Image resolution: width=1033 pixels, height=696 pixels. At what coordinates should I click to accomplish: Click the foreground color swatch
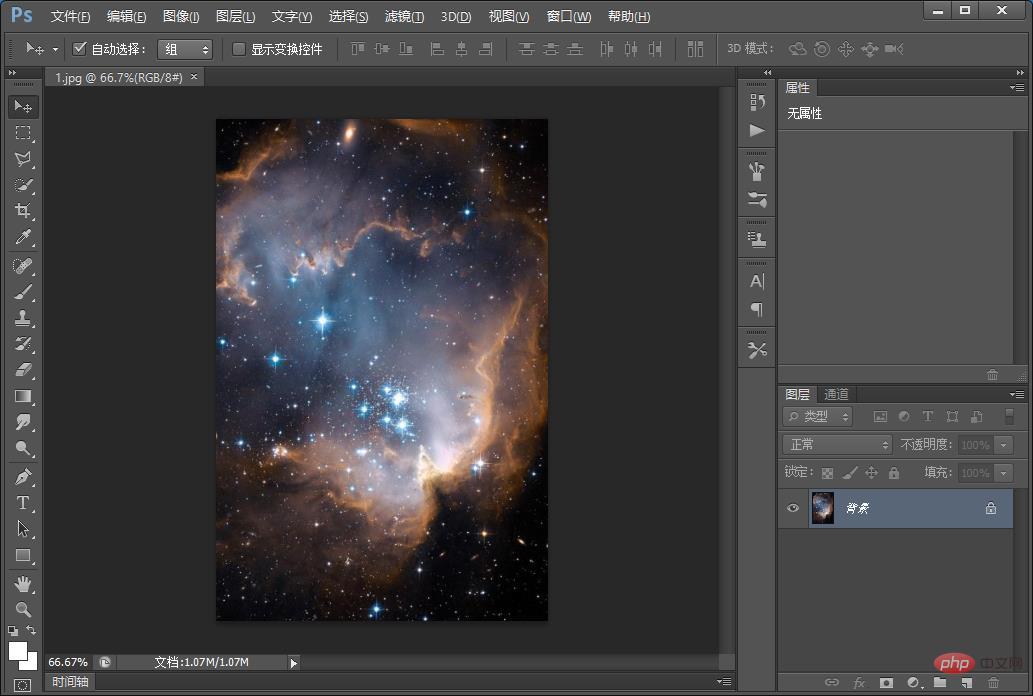tap(18, 651)
